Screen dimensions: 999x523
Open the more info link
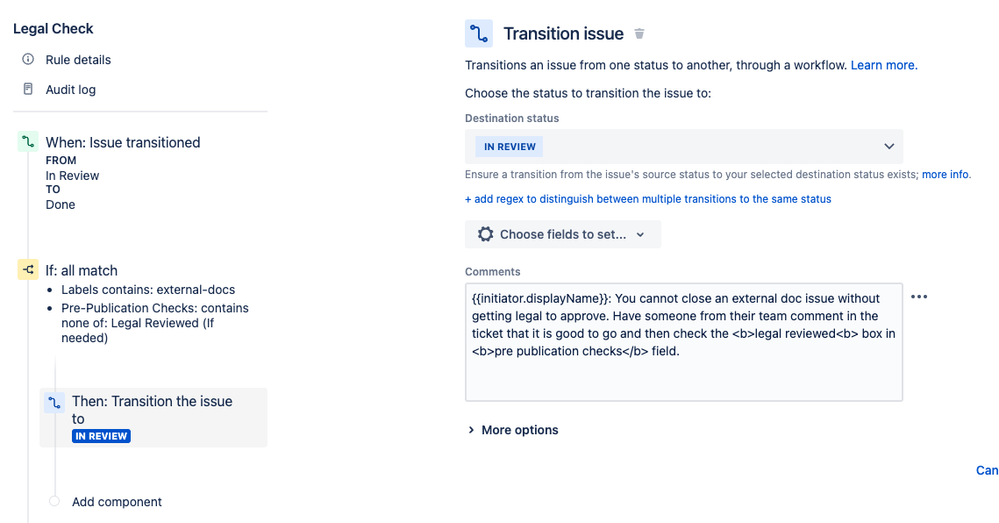945,175
